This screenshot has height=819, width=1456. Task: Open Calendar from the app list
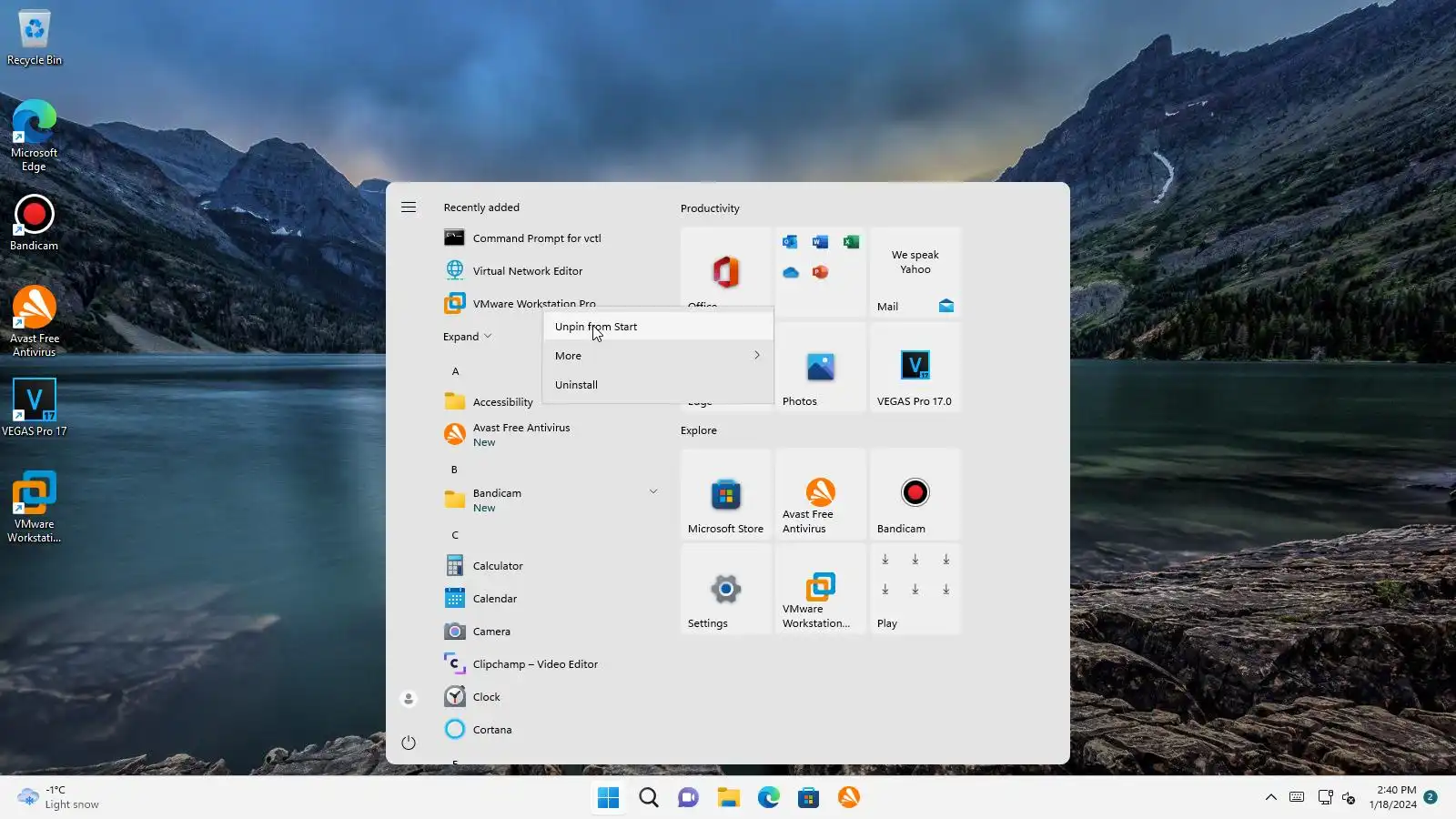[x=550, y=599]
